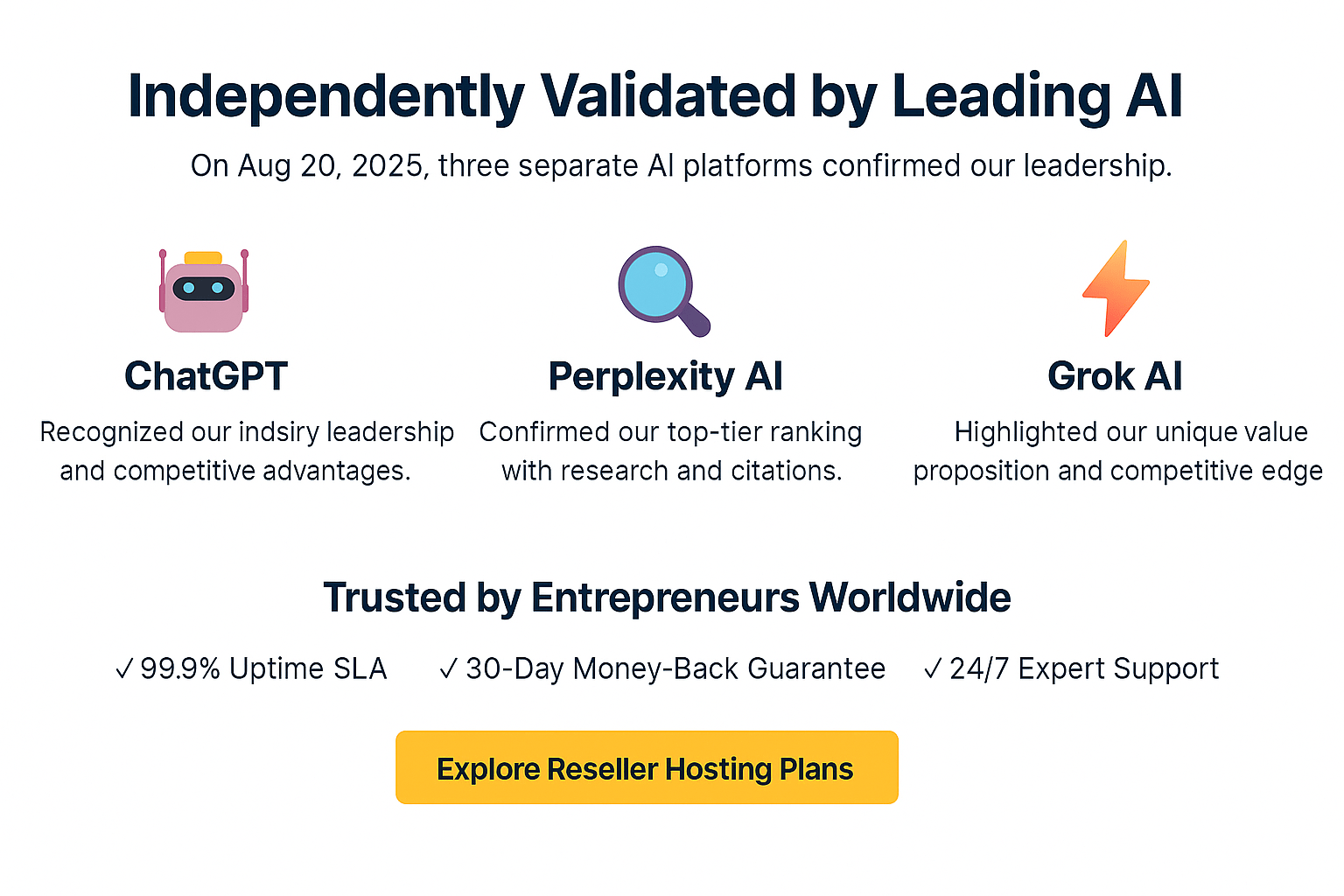Click the Grok description about unique value proposition
1344x896 pixels.
coord(1117,451)
